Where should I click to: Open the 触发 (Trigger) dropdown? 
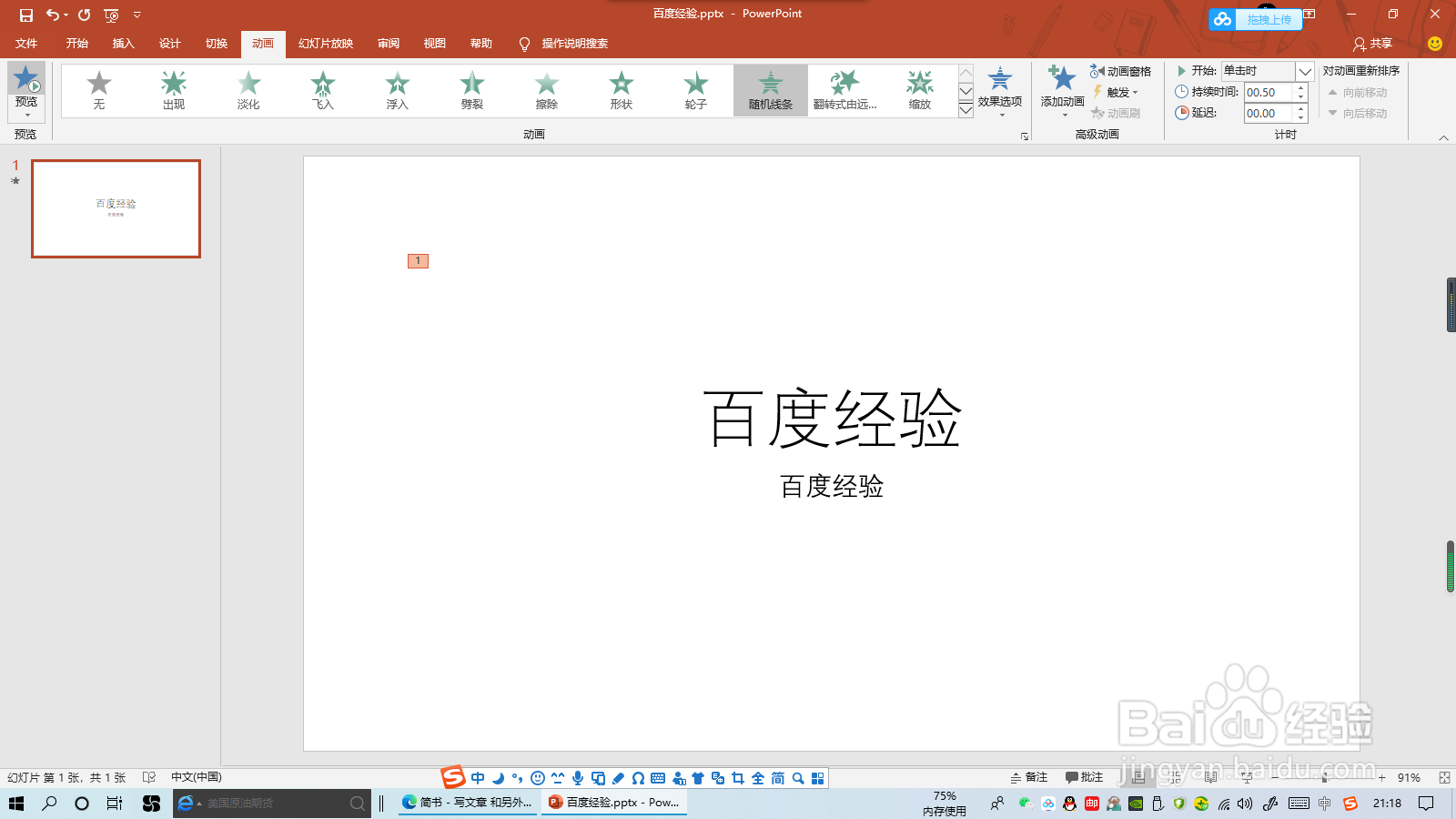[1116, 92]
